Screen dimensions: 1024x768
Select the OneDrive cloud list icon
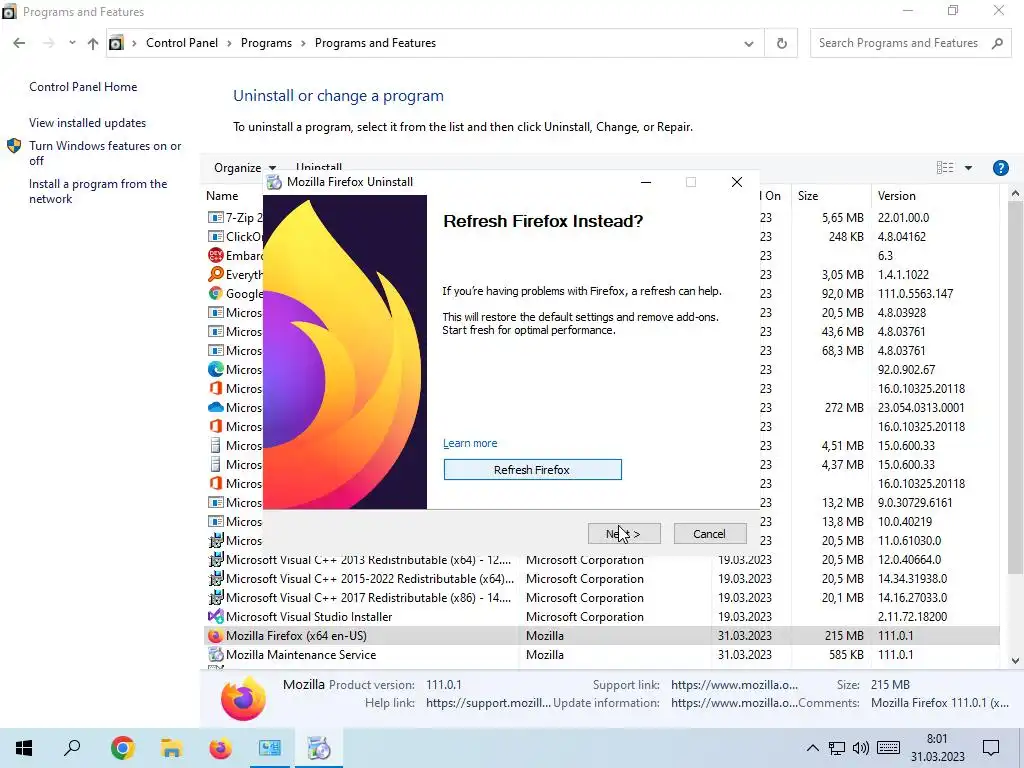click(216, 407)
